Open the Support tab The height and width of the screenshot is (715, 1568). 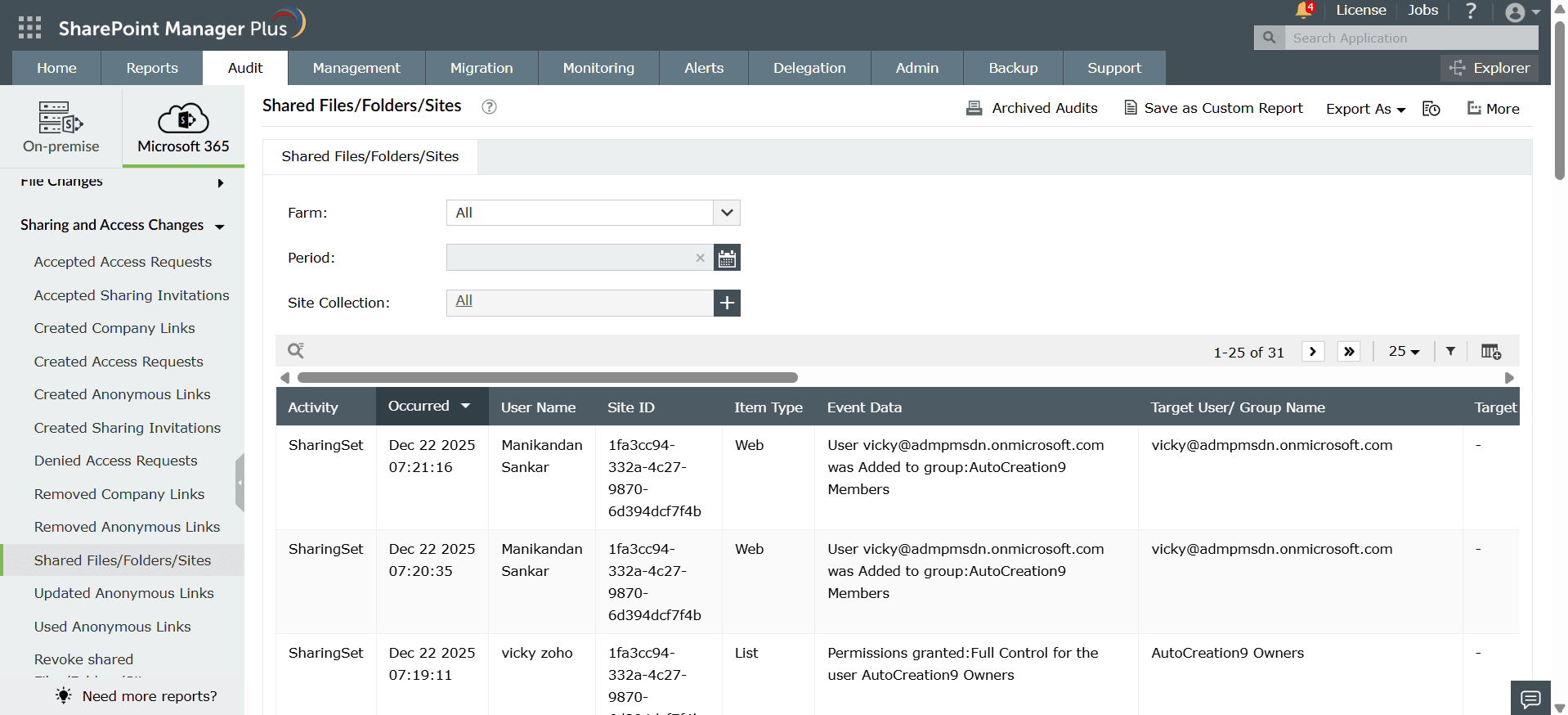click(x=1114, y=68)
